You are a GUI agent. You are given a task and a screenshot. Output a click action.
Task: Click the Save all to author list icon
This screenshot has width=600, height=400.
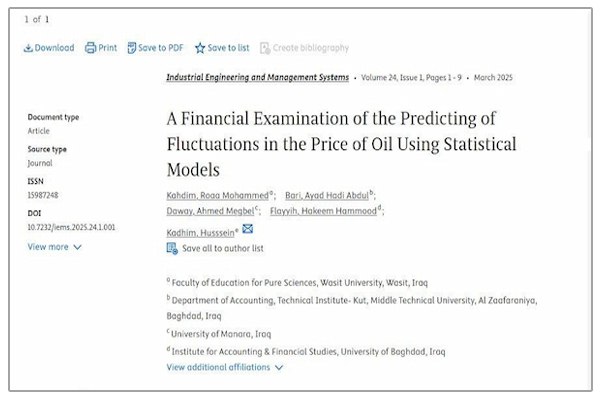click(x=172, y=248)
